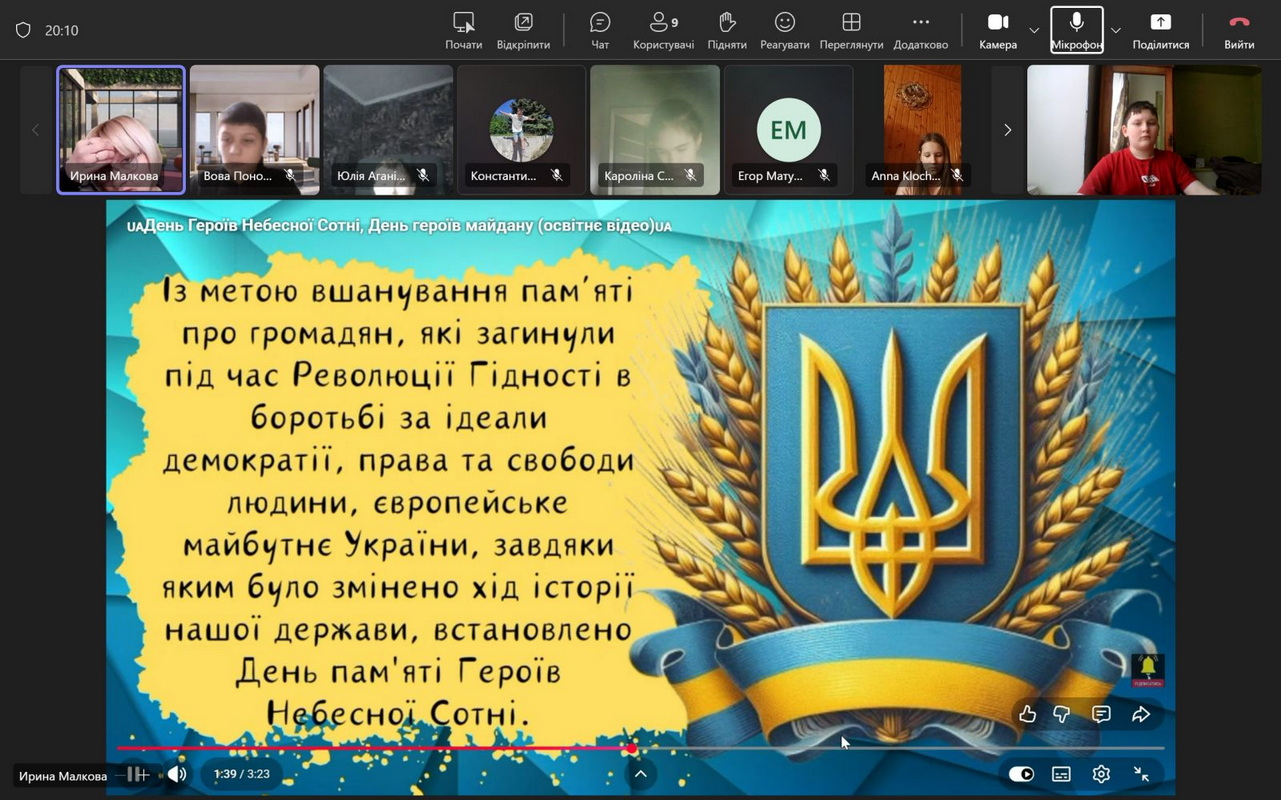The image size is (1281, 800).
Task: Expand the chevron-up panel in video player
Action: click(x=641, y=774)
